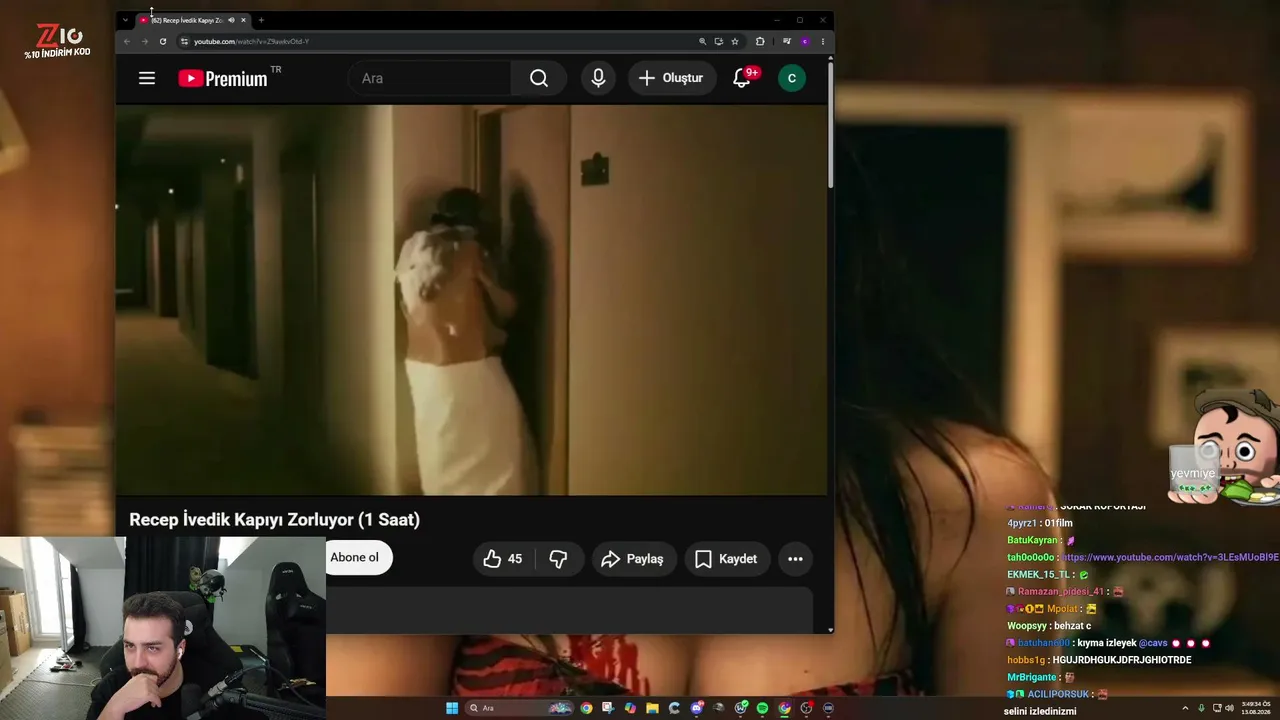Reload the YouTube page
The image size is (1280, 720).
tap(163, 41)
